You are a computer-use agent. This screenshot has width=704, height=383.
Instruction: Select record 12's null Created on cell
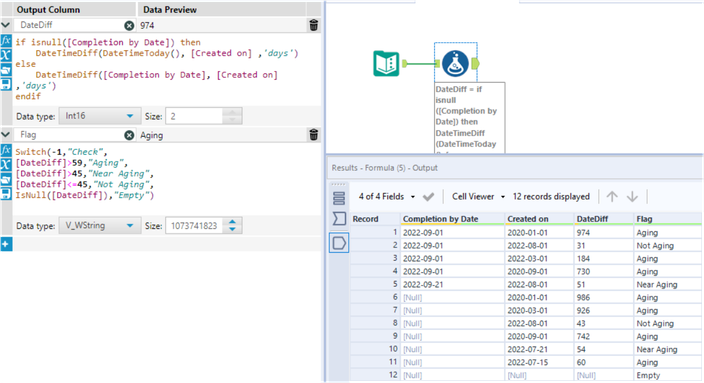pos(539,375)
